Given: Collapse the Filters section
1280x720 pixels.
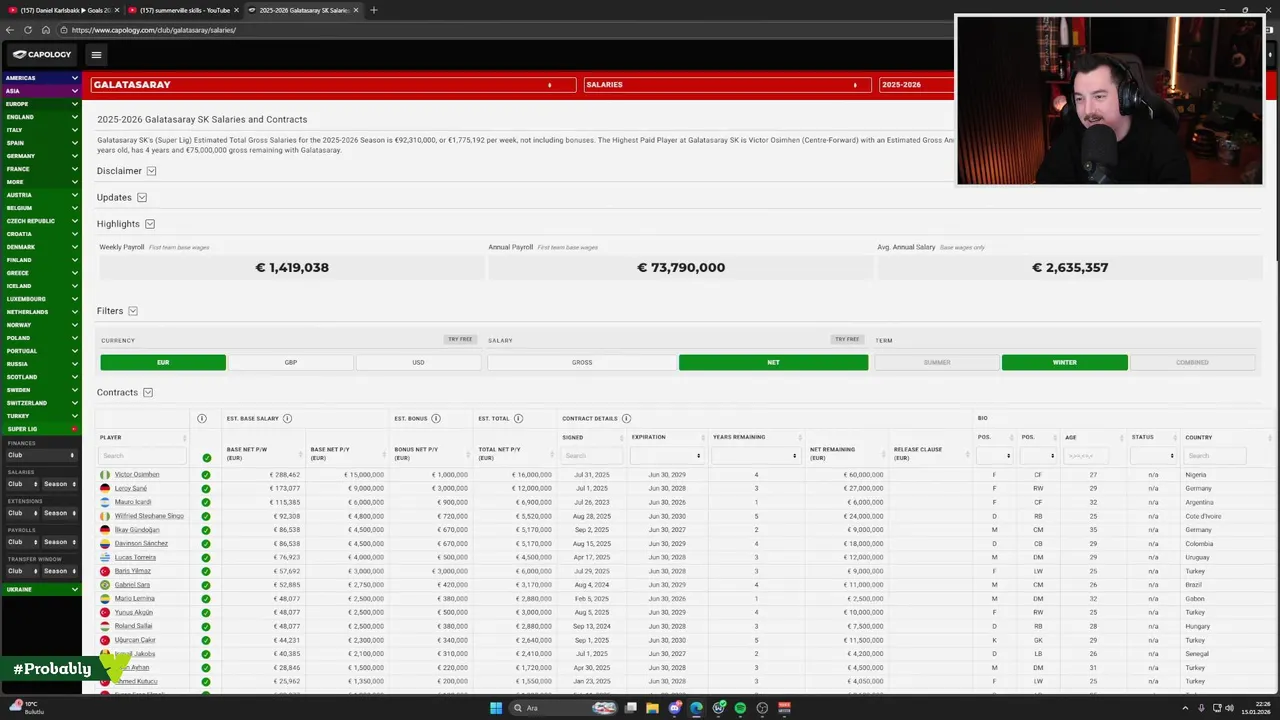Looking at the screenshot, I should 132,311.
